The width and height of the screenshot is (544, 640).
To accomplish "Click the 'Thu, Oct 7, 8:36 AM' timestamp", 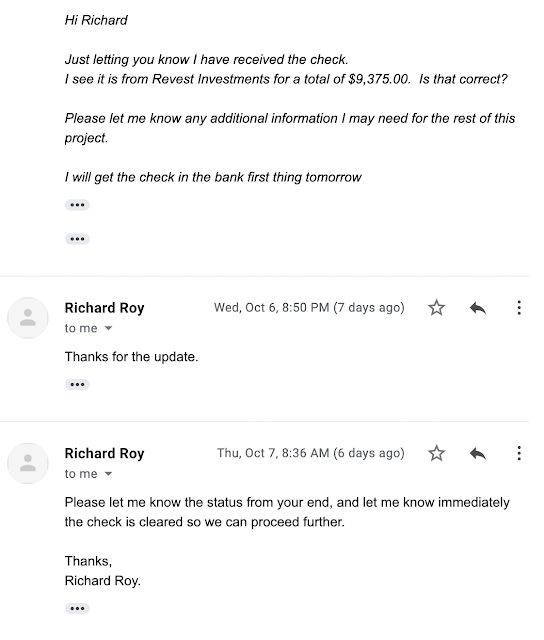I will pos(273,453).
